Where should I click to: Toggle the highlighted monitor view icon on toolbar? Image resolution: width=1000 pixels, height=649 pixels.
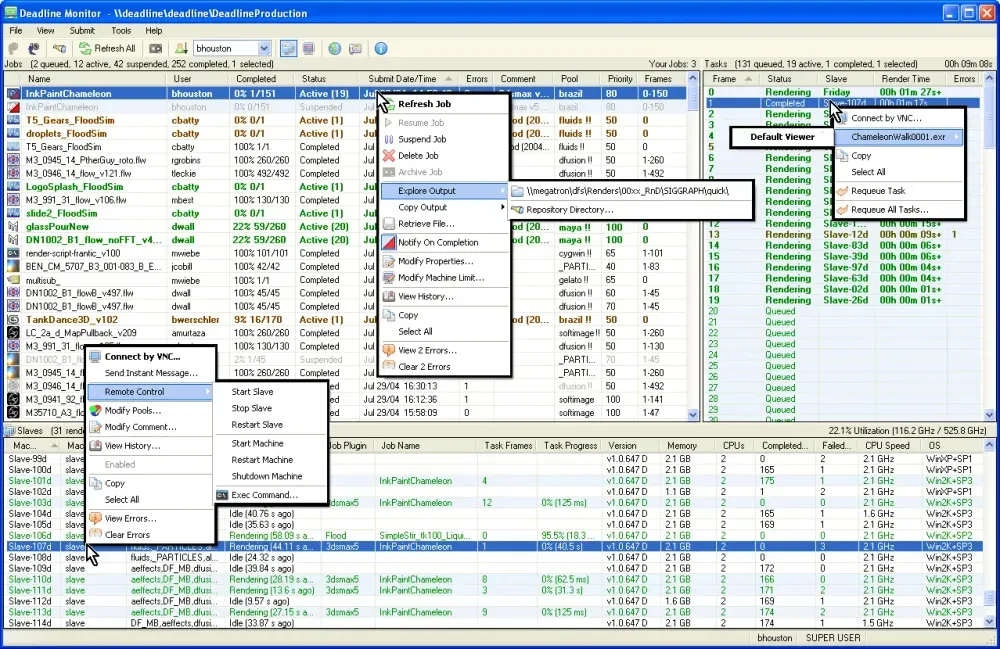pos(288,48)
